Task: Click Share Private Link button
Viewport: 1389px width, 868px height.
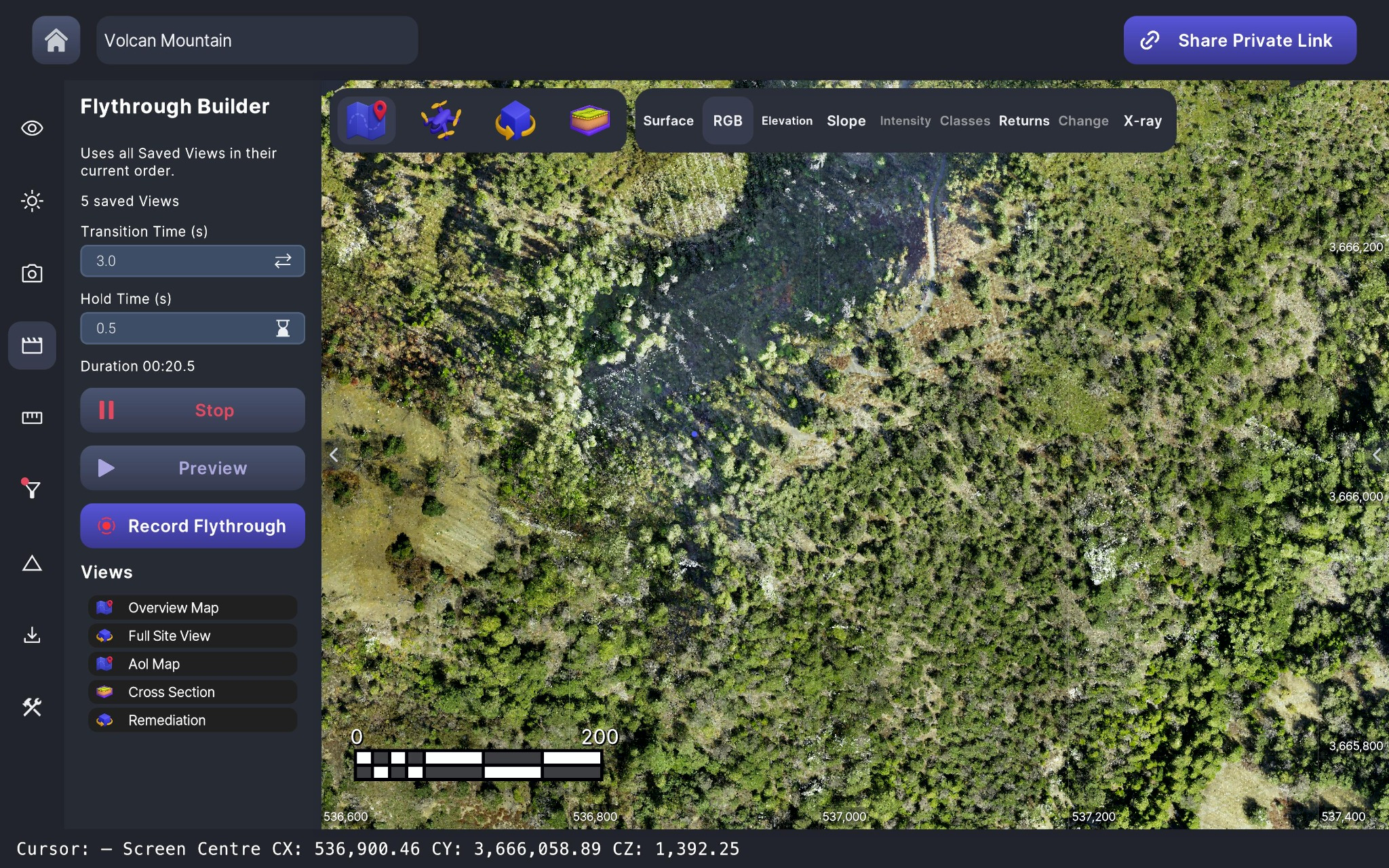Action: click(1240, 41)
